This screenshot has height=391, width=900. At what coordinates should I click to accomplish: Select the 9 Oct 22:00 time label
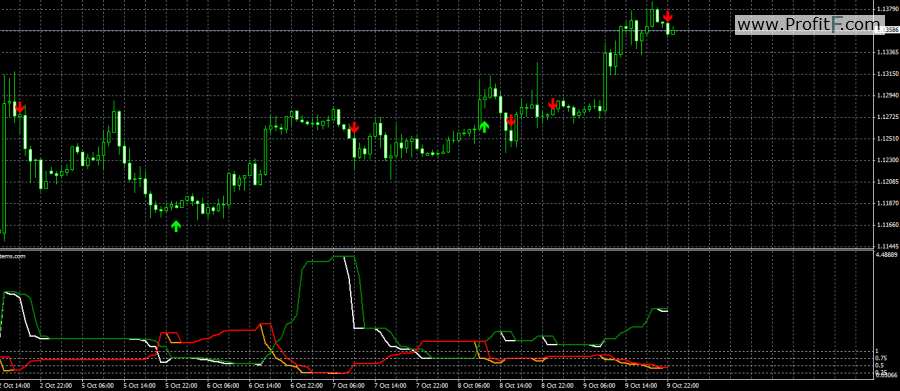click(682, 386)
